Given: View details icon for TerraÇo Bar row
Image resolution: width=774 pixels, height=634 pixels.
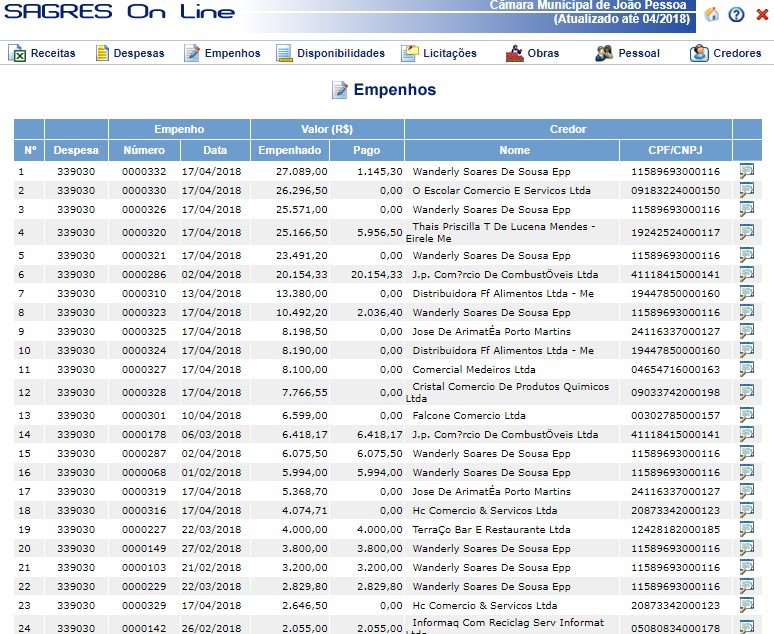Looking at the screenshot, I should tap(746, 530).
